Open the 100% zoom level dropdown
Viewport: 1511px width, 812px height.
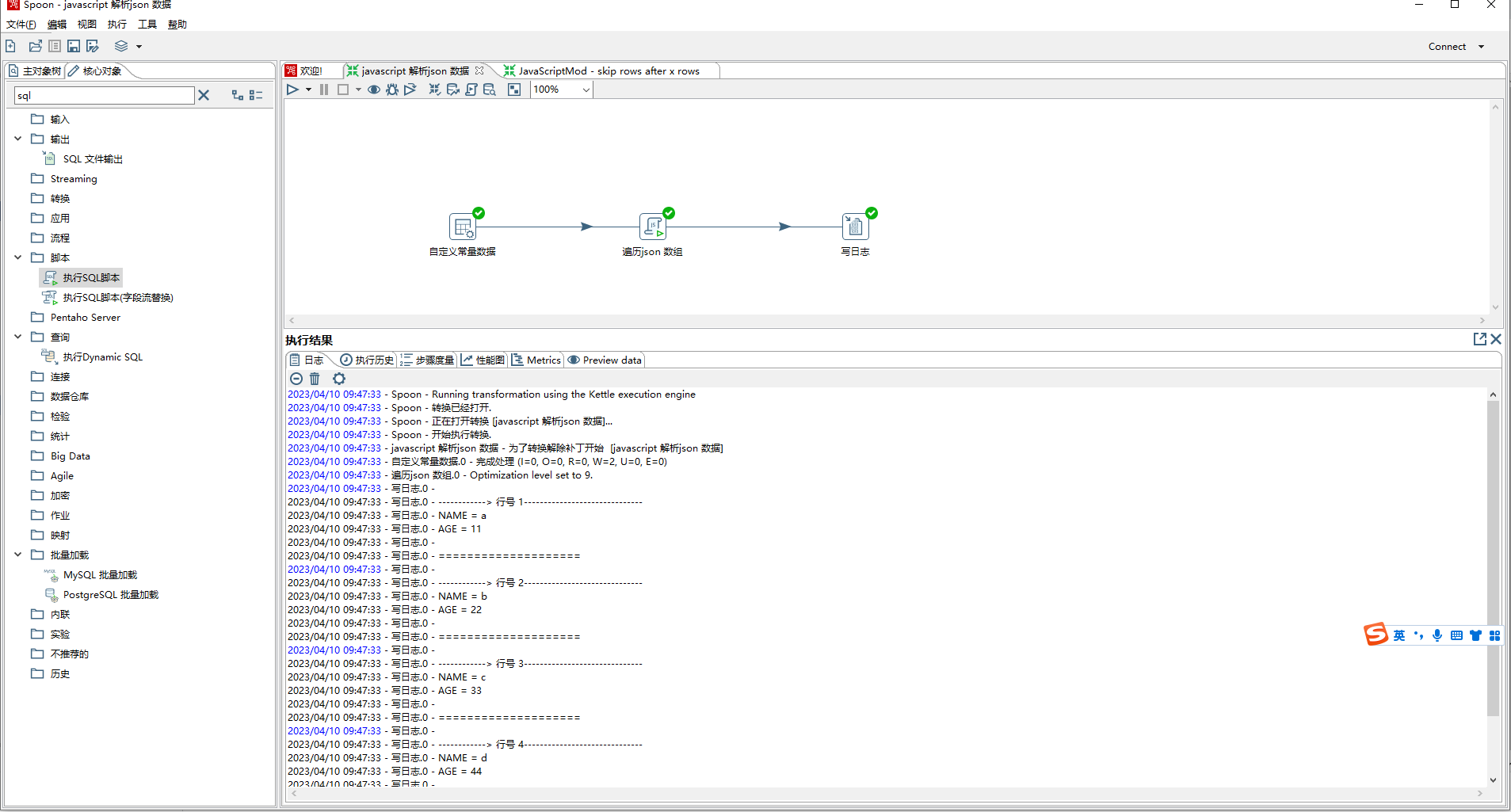point(586,90)
